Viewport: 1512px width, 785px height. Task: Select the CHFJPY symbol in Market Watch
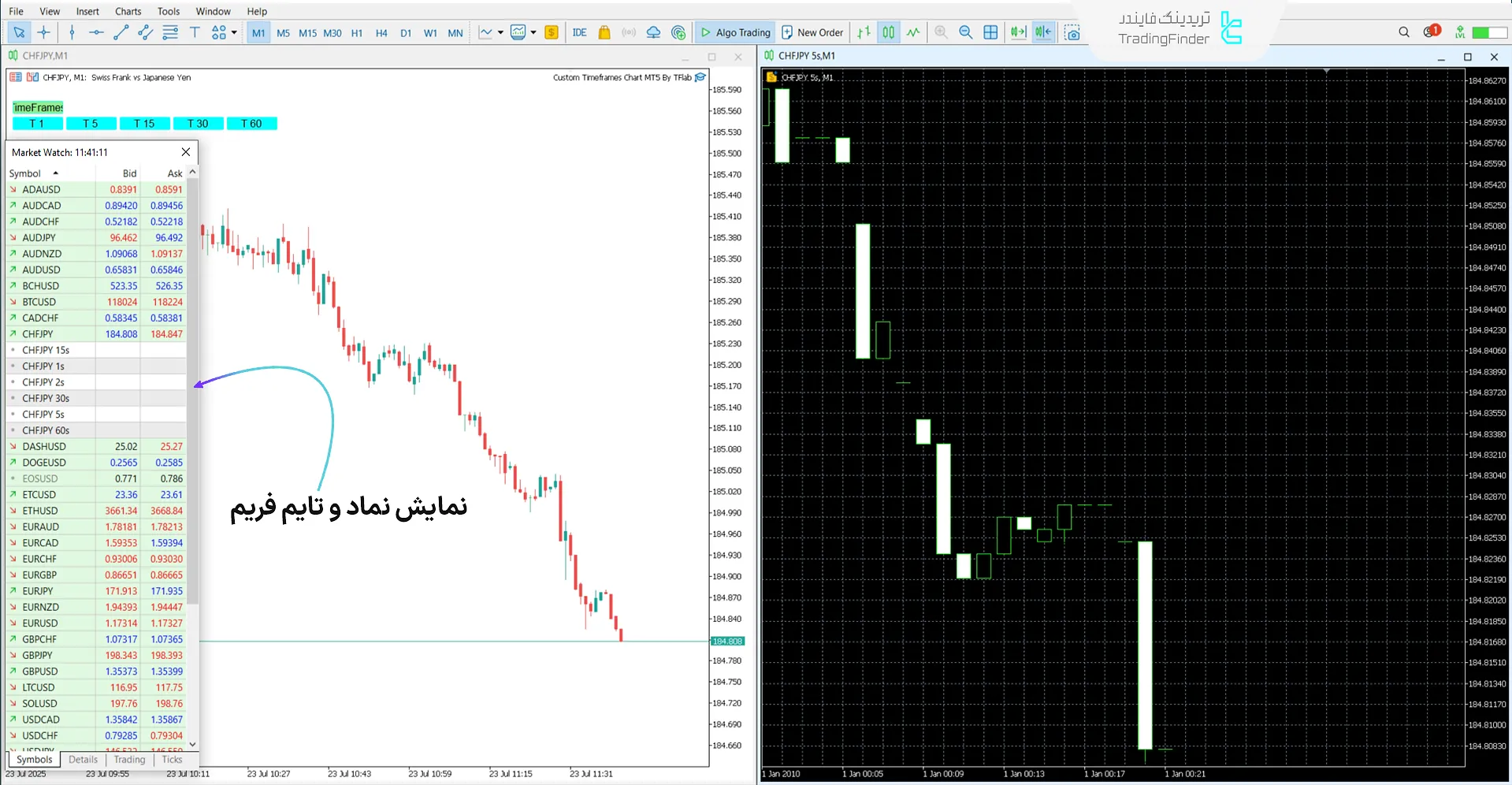point(39,333)
